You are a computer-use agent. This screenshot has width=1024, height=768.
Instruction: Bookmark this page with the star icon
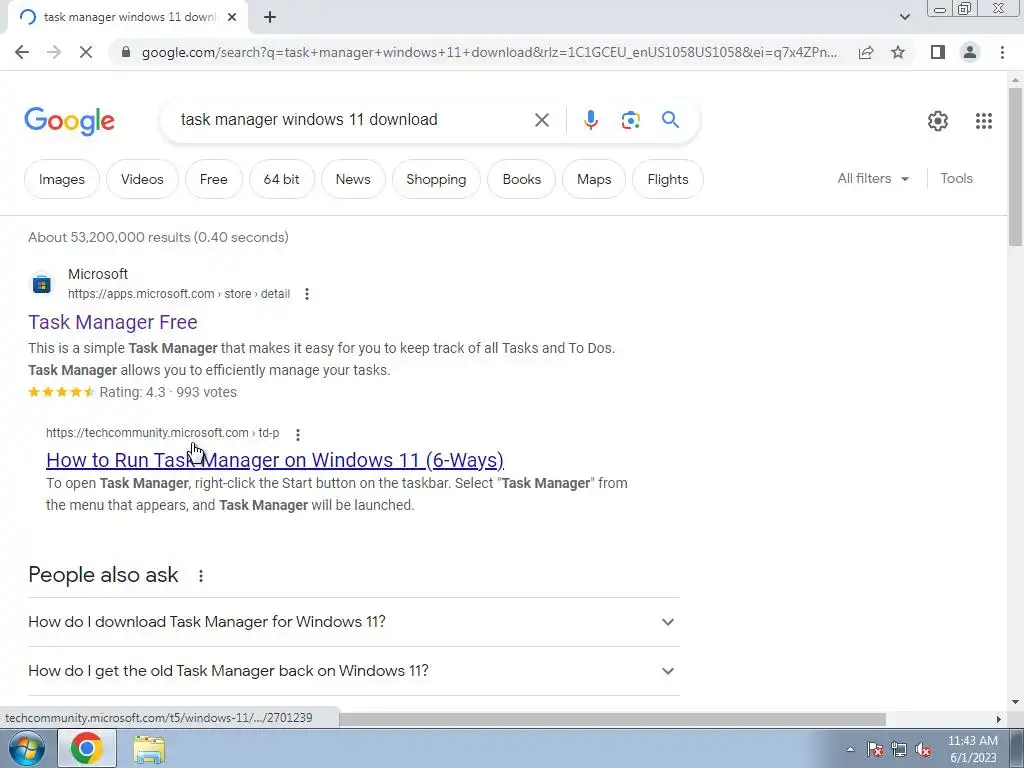(x=898, y=52)
